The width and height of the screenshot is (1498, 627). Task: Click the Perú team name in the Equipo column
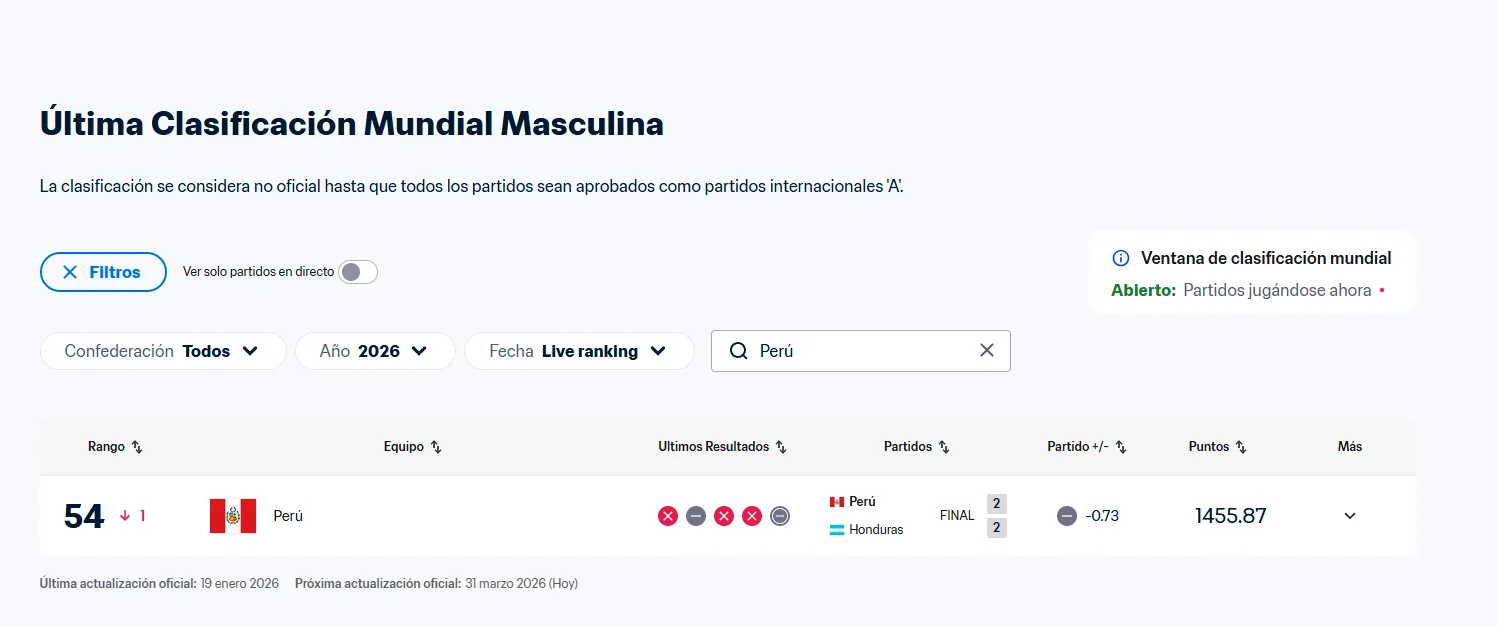click(288, 516)
